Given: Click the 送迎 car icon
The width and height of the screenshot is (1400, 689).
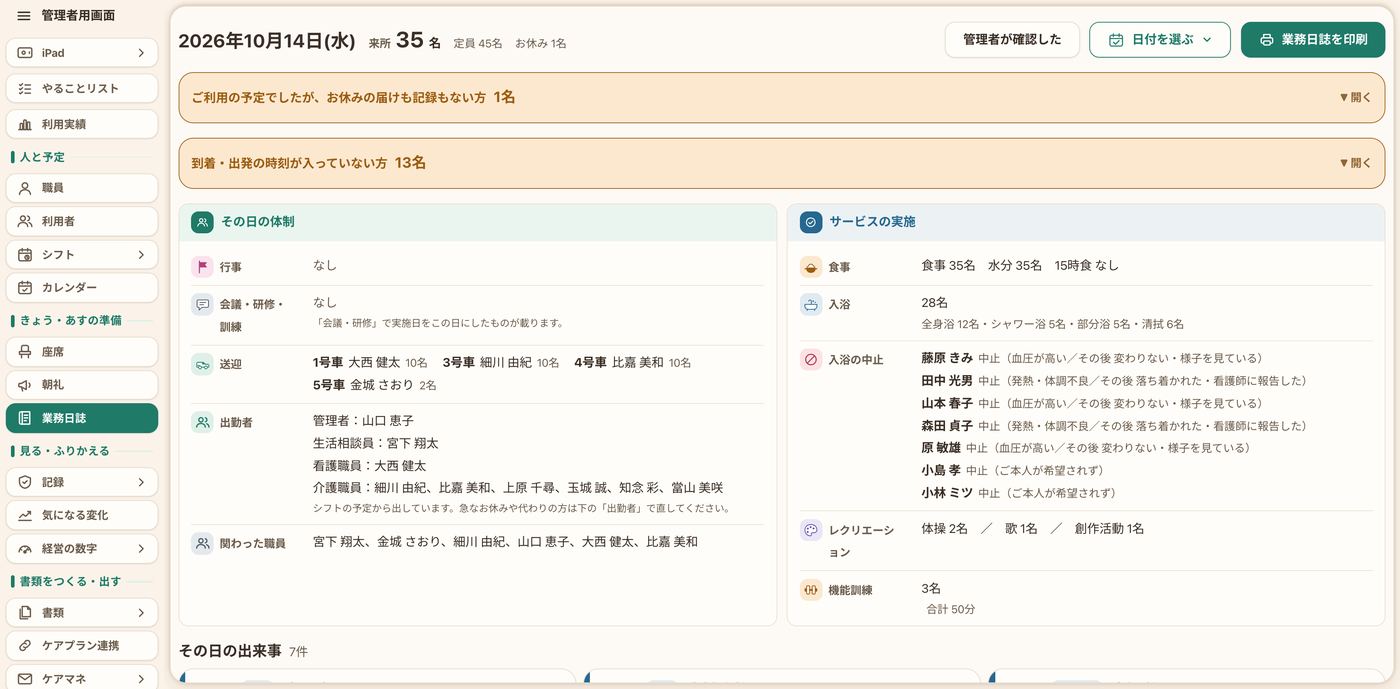Looking at the screenshot, I should (202, 364).
